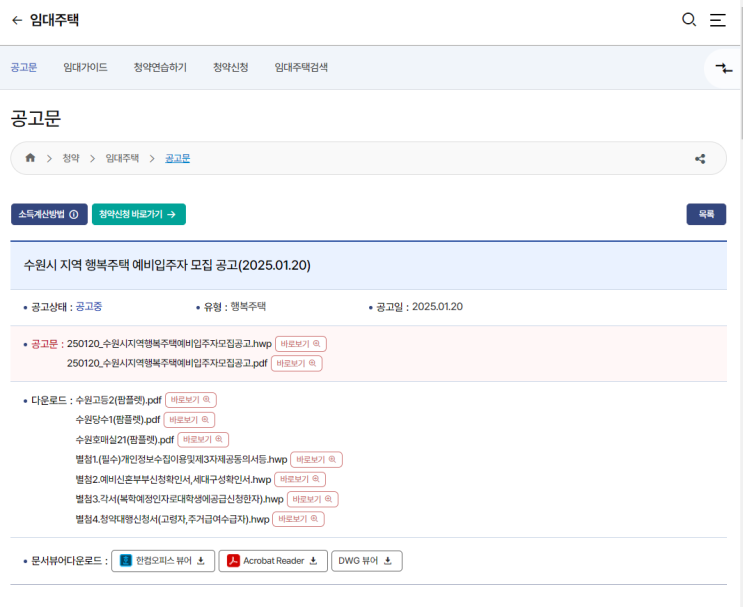Click 청약 in the breadcrumb
Viewport: 743px width, 607px height.
(71, 158)
